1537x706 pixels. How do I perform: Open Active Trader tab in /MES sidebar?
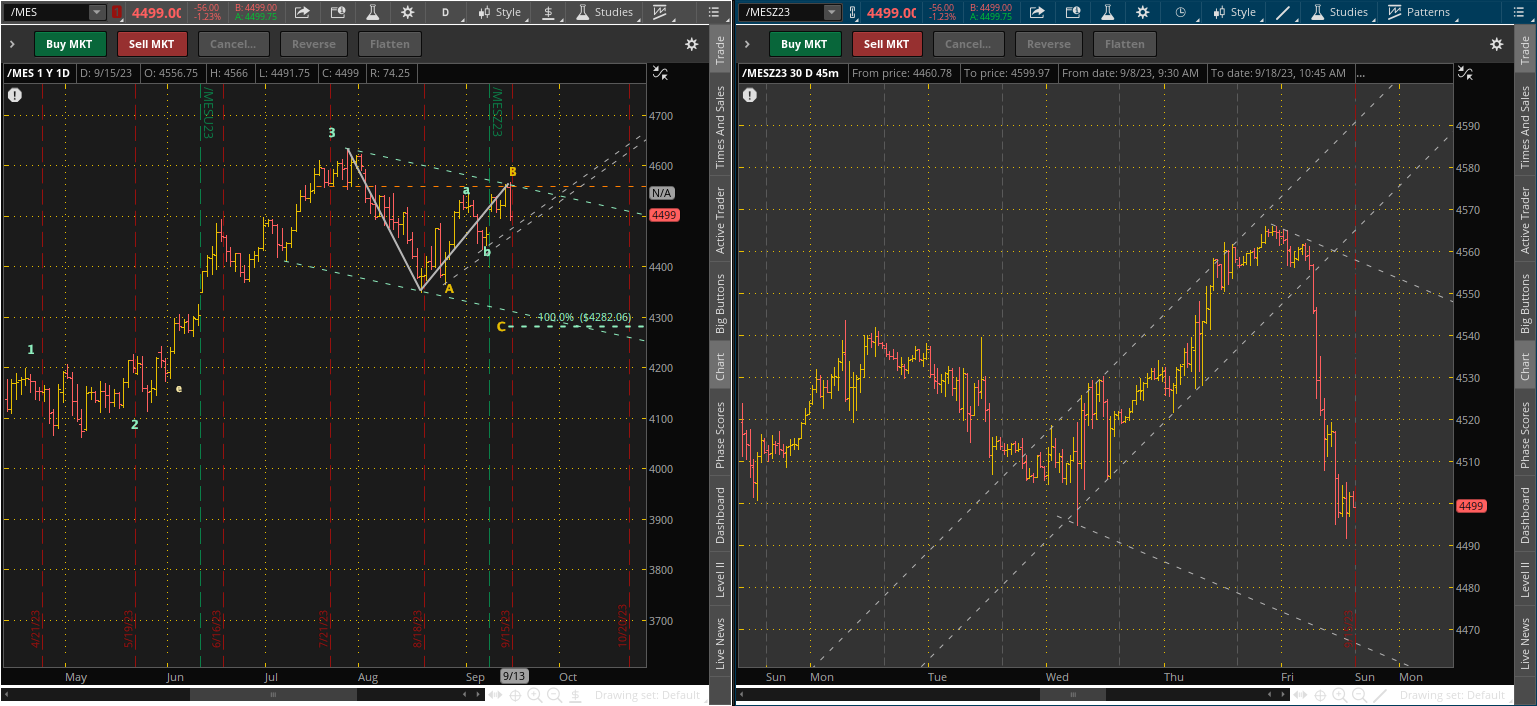(x=718, y=220)
